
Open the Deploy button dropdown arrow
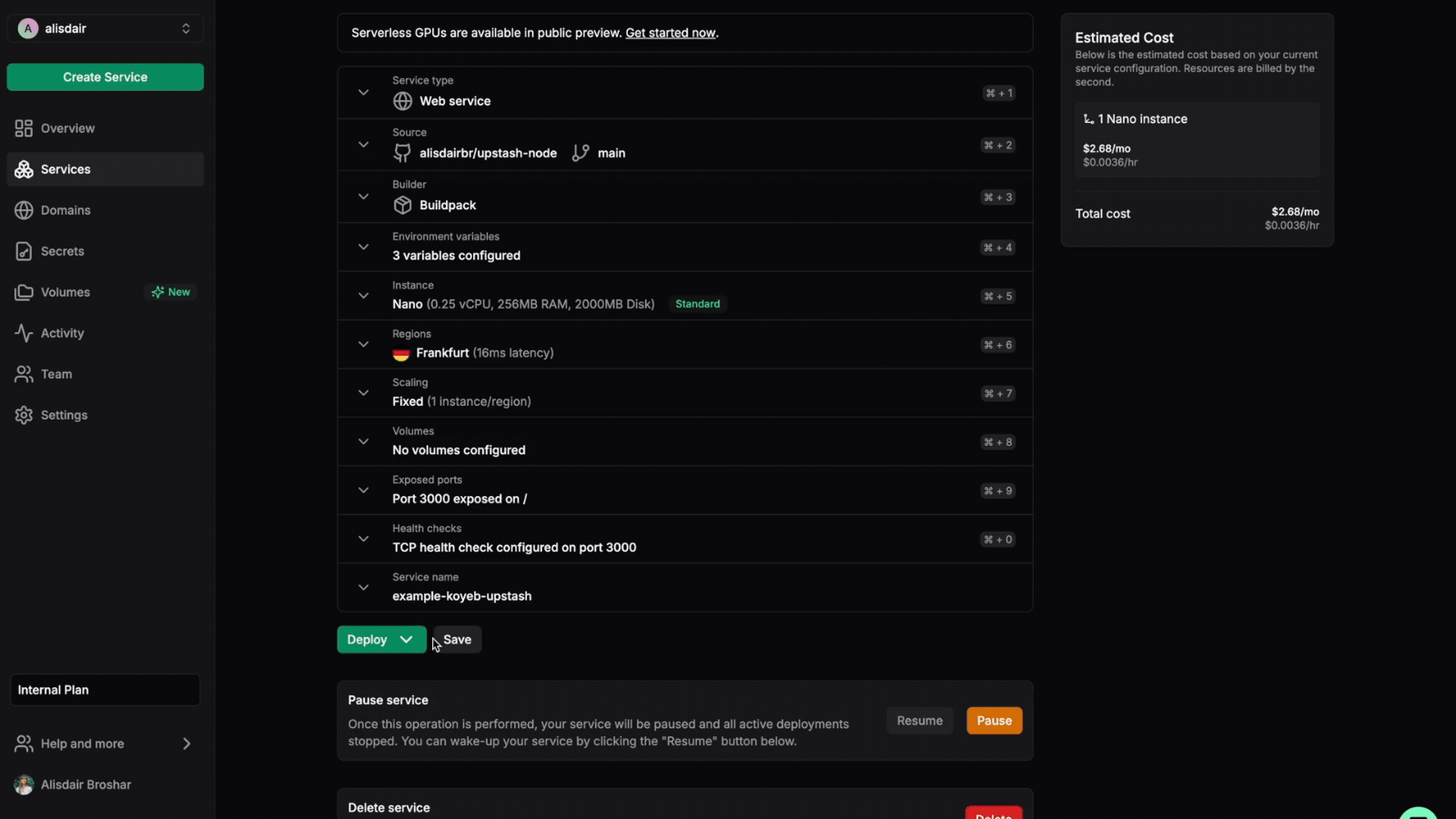click(407, 640)
